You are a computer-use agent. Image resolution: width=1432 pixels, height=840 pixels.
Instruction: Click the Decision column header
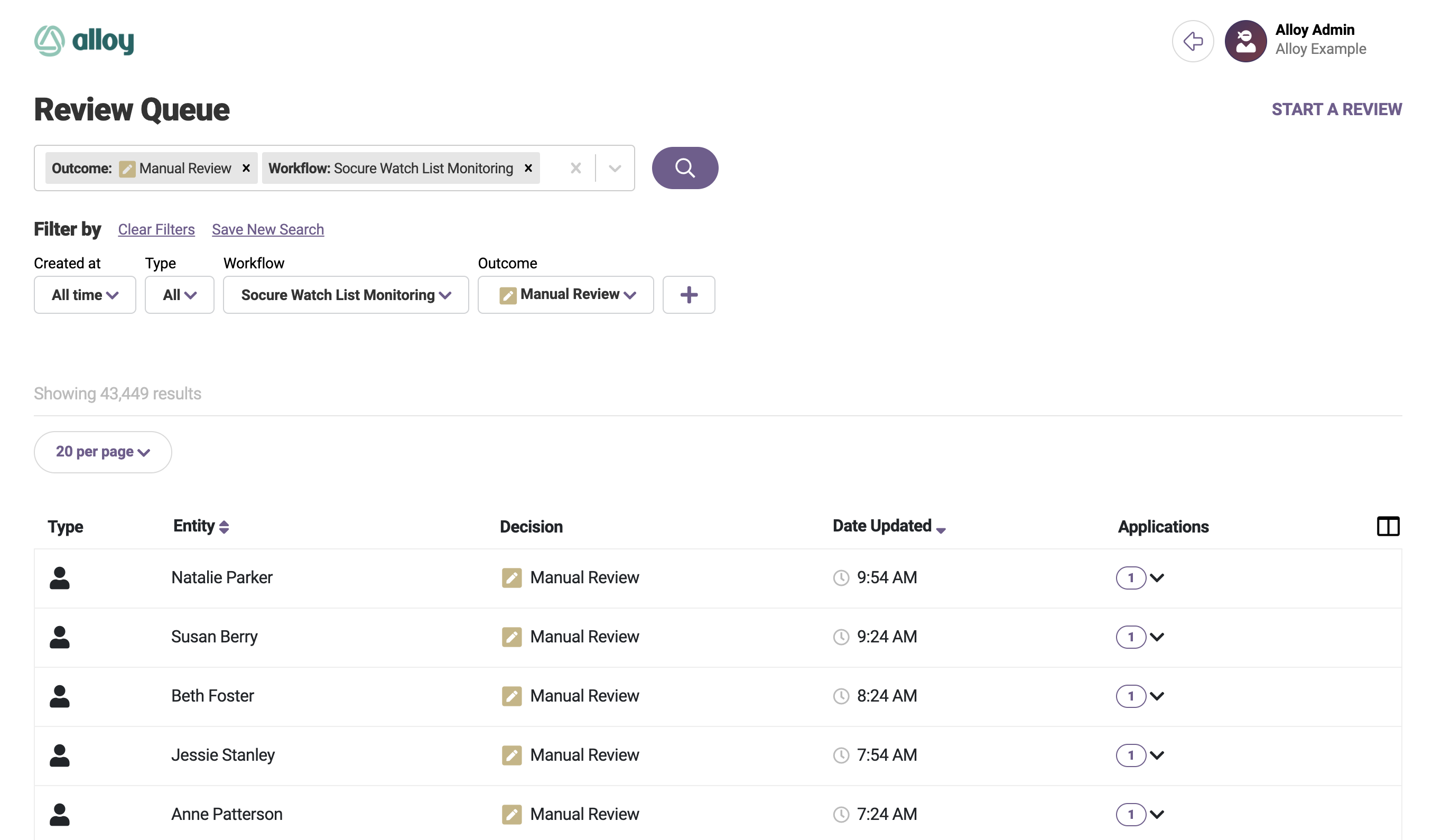[531, 527]
